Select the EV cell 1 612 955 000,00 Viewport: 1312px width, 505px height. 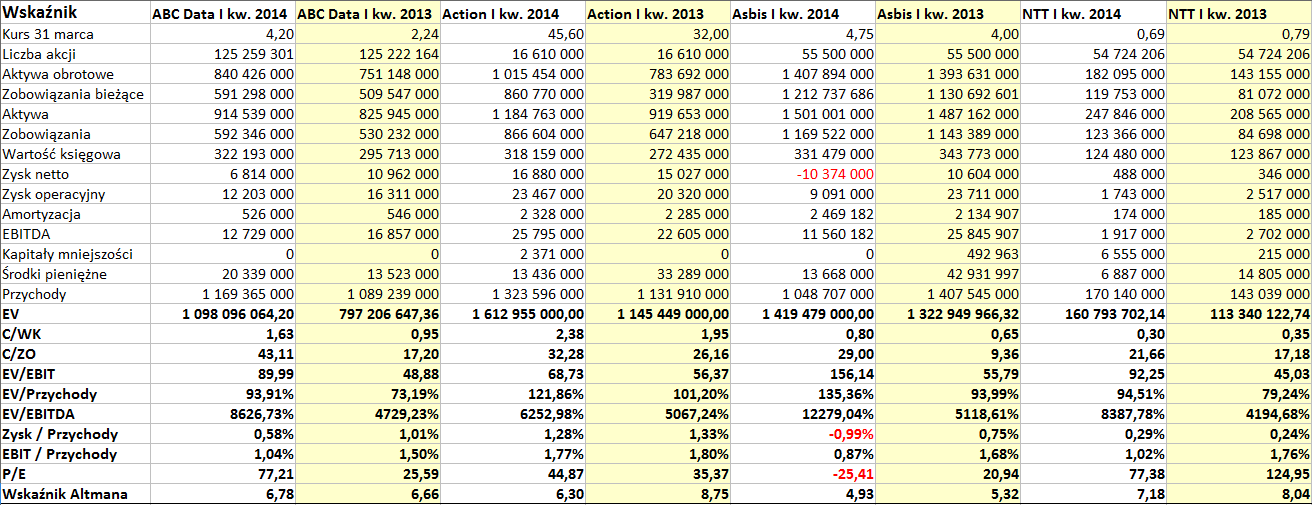point(512,314)
